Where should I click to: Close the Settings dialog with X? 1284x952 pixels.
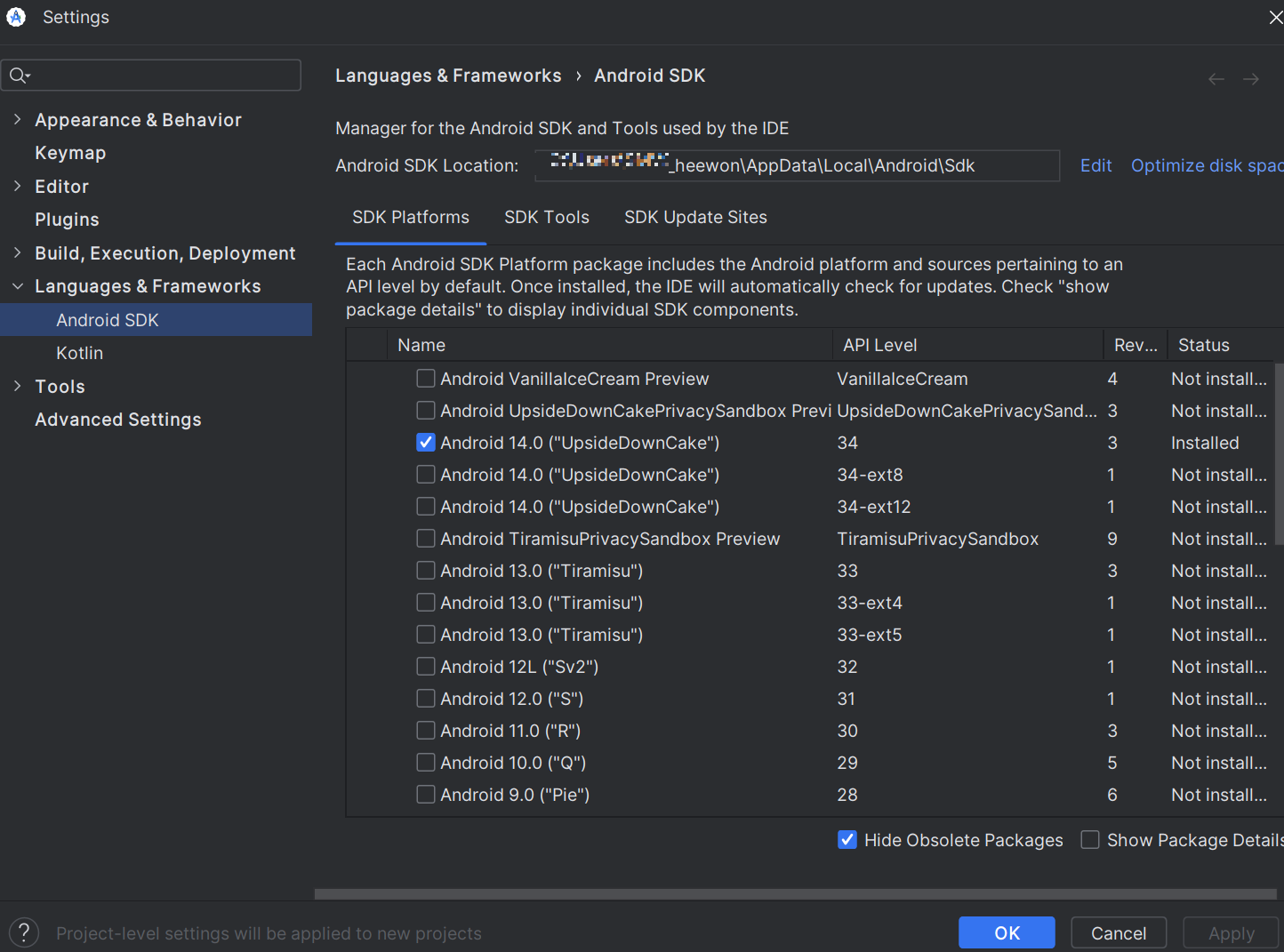point(1275,18)
